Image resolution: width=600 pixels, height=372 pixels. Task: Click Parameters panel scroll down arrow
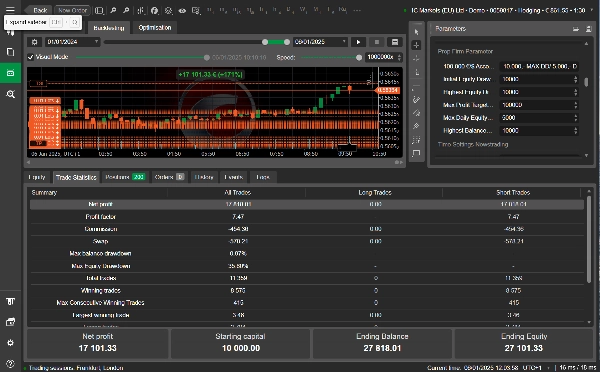(x=586, y=155)
